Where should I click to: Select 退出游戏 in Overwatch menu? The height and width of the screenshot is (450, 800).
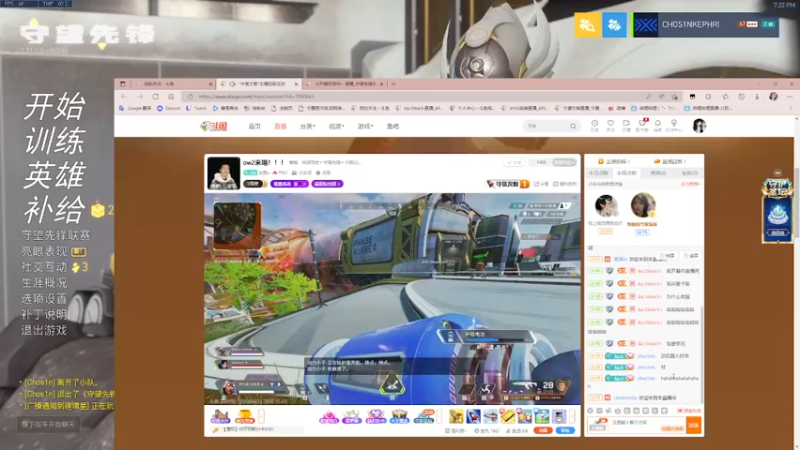[x=44, y=331]
